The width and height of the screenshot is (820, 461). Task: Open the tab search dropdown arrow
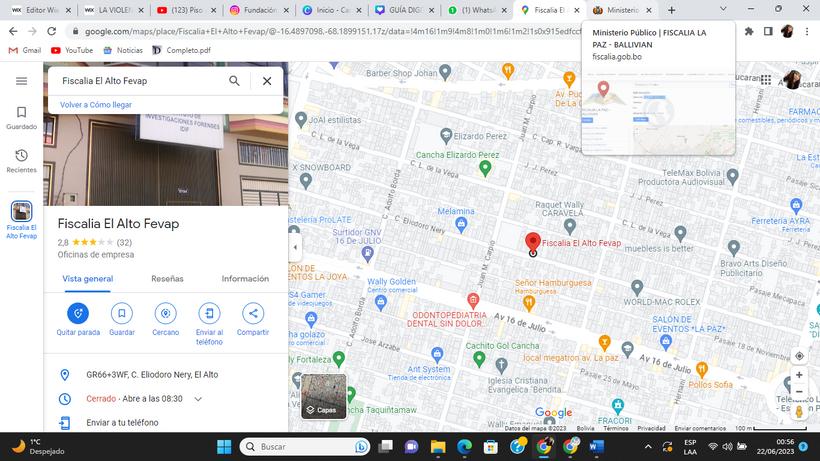coord(723,9)
